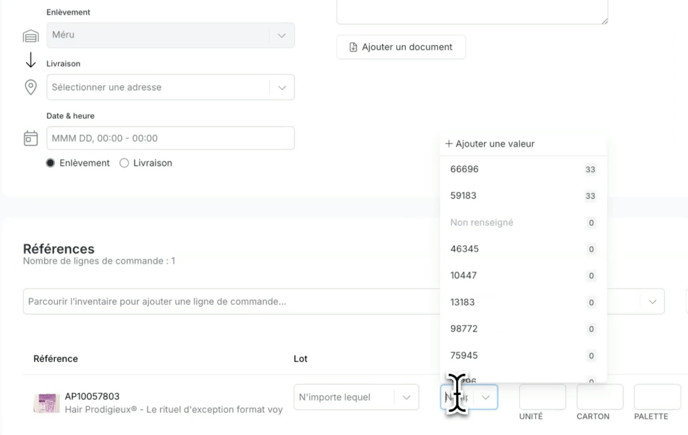Click the Hair Prodigieux product thumbnail
The image size is (688, 435).
pos(46,403)
